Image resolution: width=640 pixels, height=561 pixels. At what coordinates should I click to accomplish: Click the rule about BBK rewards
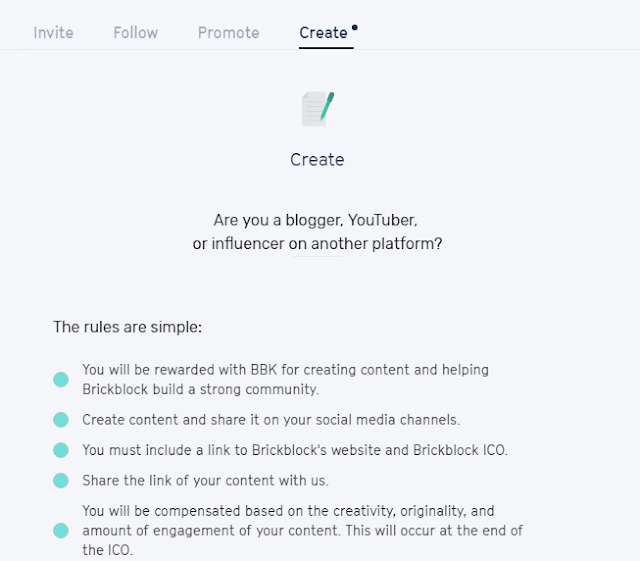click(285, 379)
